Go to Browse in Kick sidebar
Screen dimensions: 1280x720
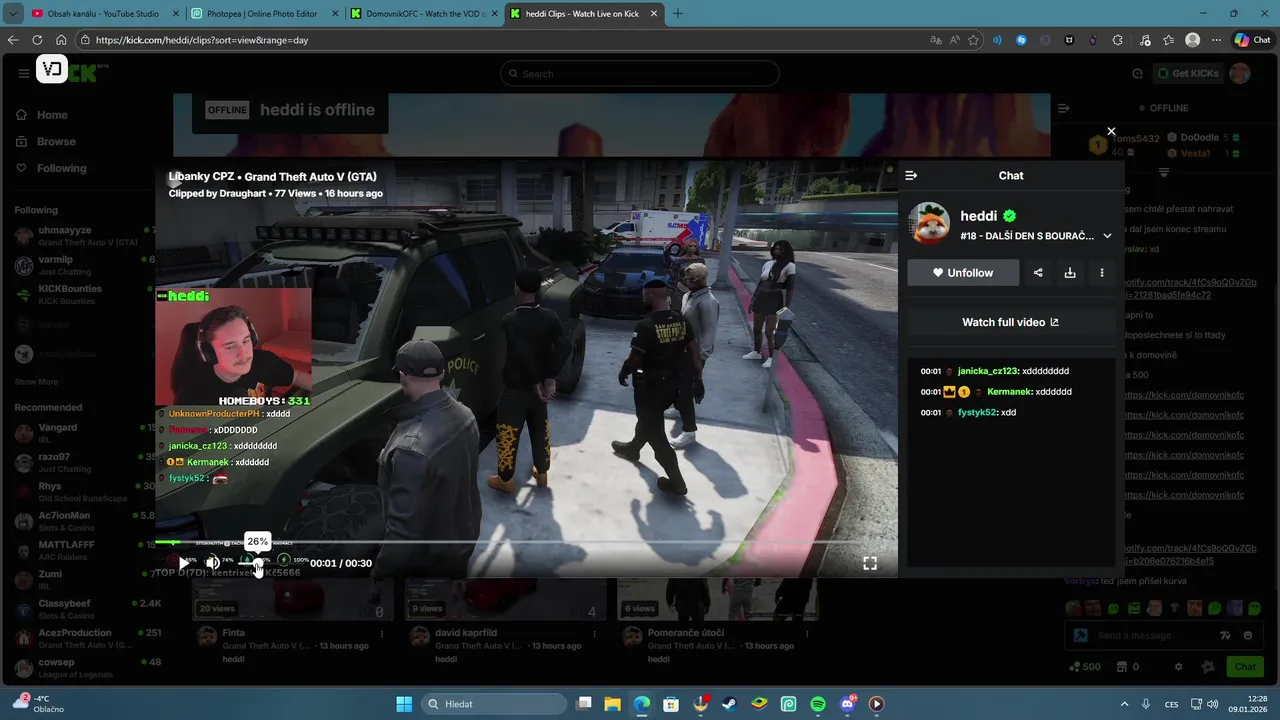coord(45,142)
